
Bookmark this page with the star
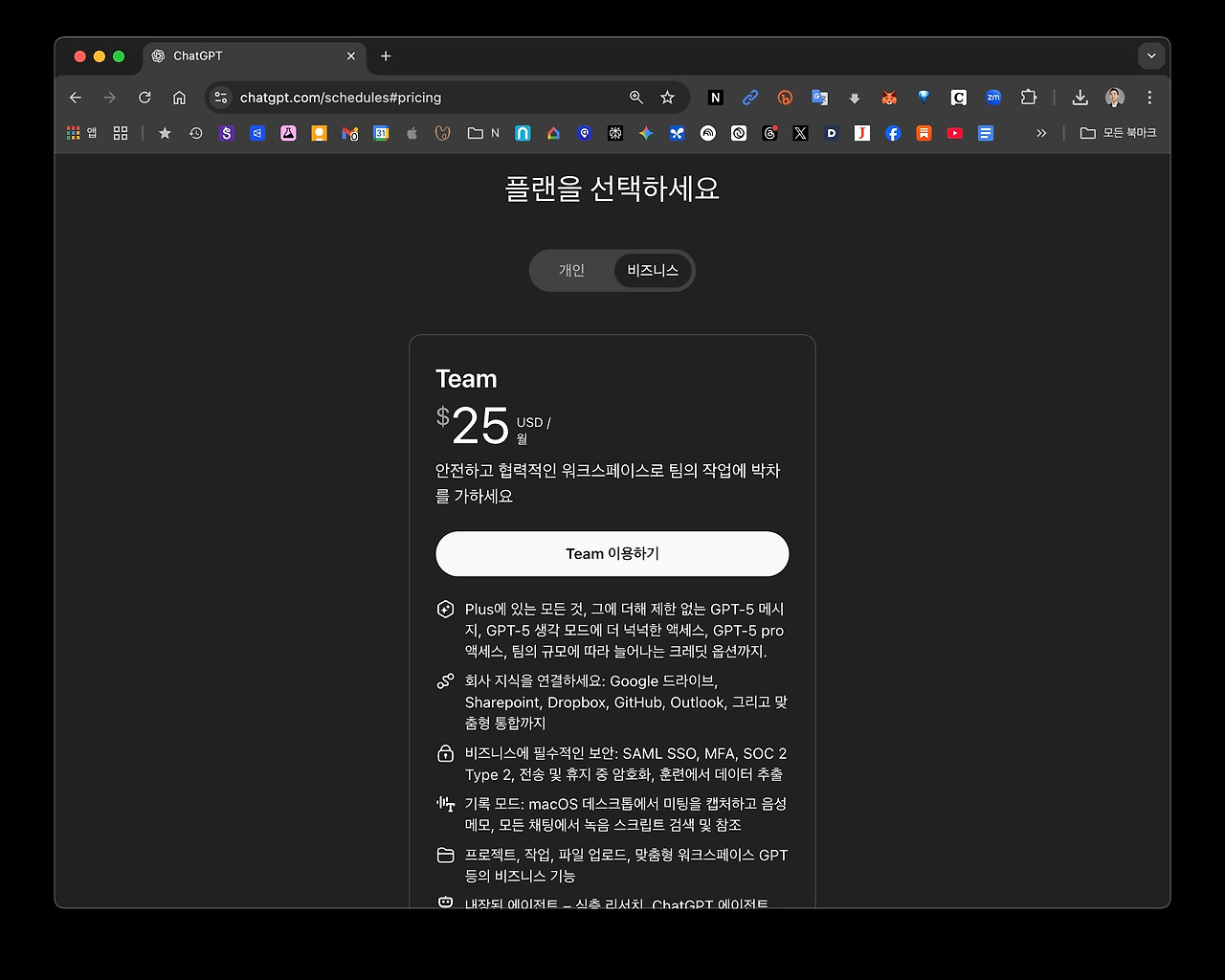[x=668, y=98]
